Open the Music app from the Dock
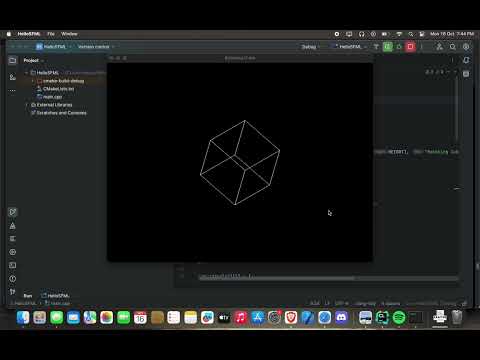Screen dimensions: 480x360 [241, 318]
